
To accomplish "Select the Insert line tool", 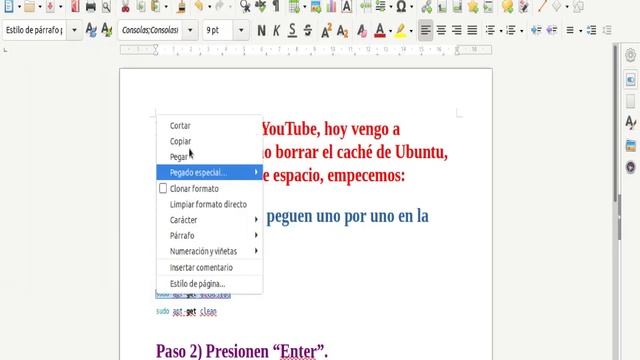I will 542,6.
